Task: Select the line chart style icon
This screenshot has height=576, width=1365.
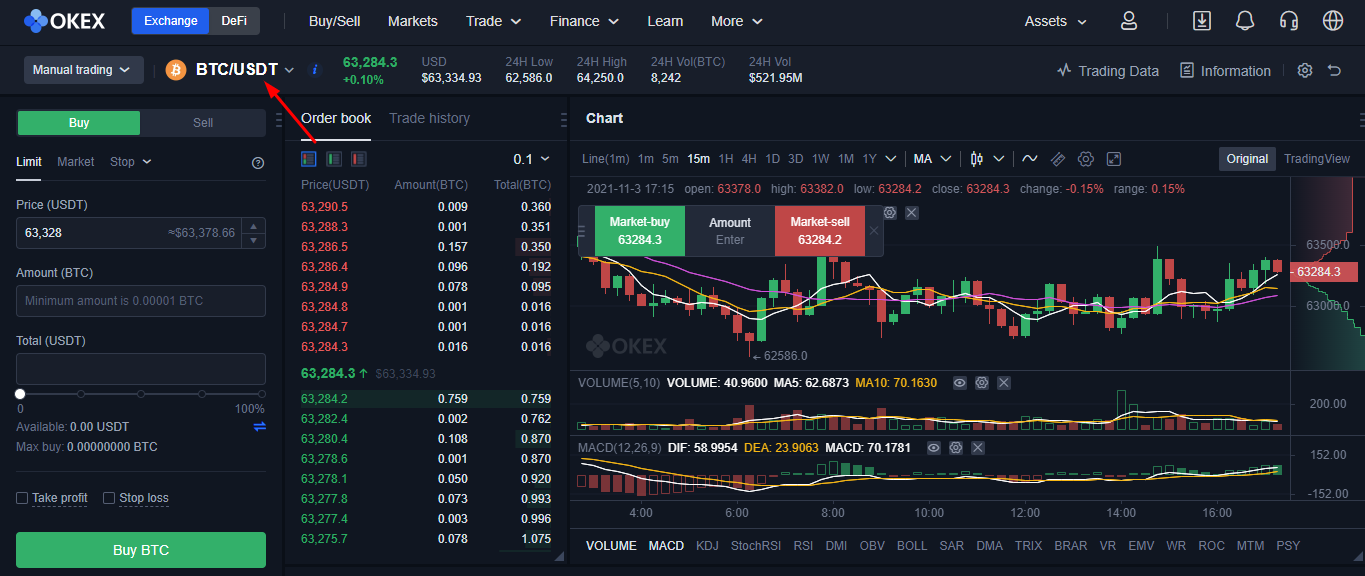Action: pos(1029,159)
